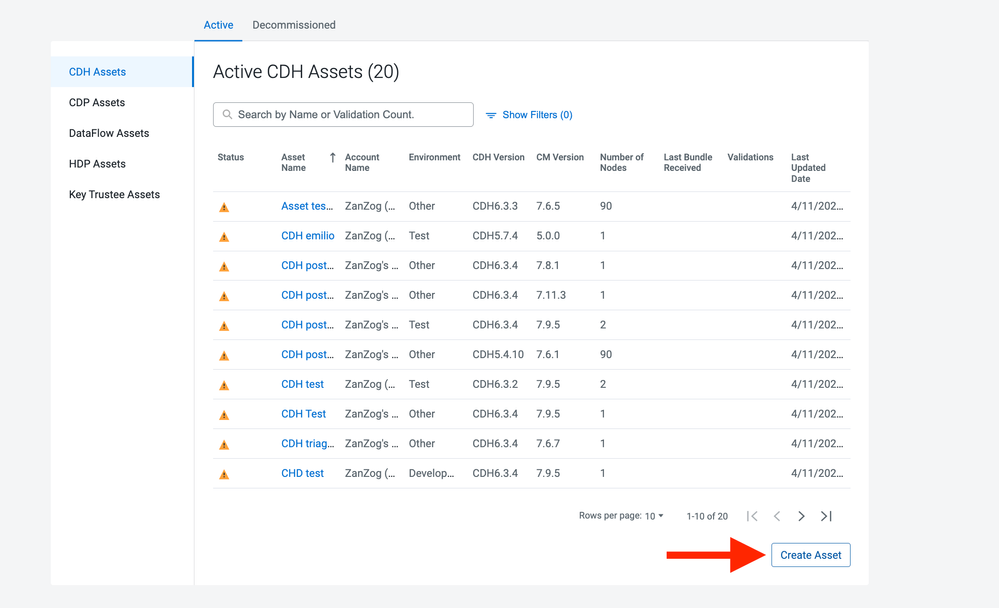Show Filters (0) link
Viewport: 999px width, 608px height.
pos(537,115)
